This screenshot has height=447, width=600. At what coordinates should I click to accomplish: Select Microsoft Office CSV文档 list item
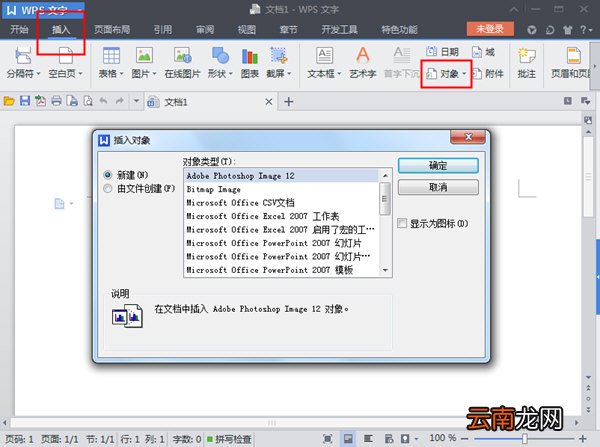281,202
